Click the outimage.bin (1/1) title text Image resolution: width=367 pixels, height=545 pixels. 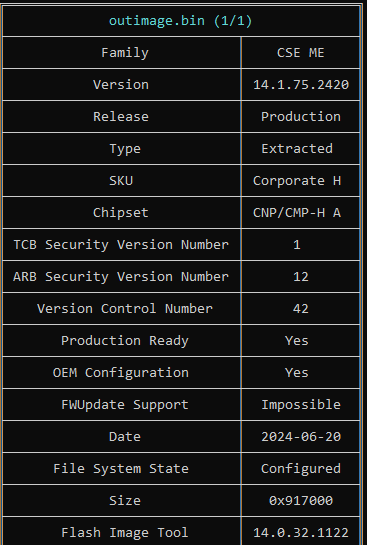pyautogui.click(x=180, y=21)
